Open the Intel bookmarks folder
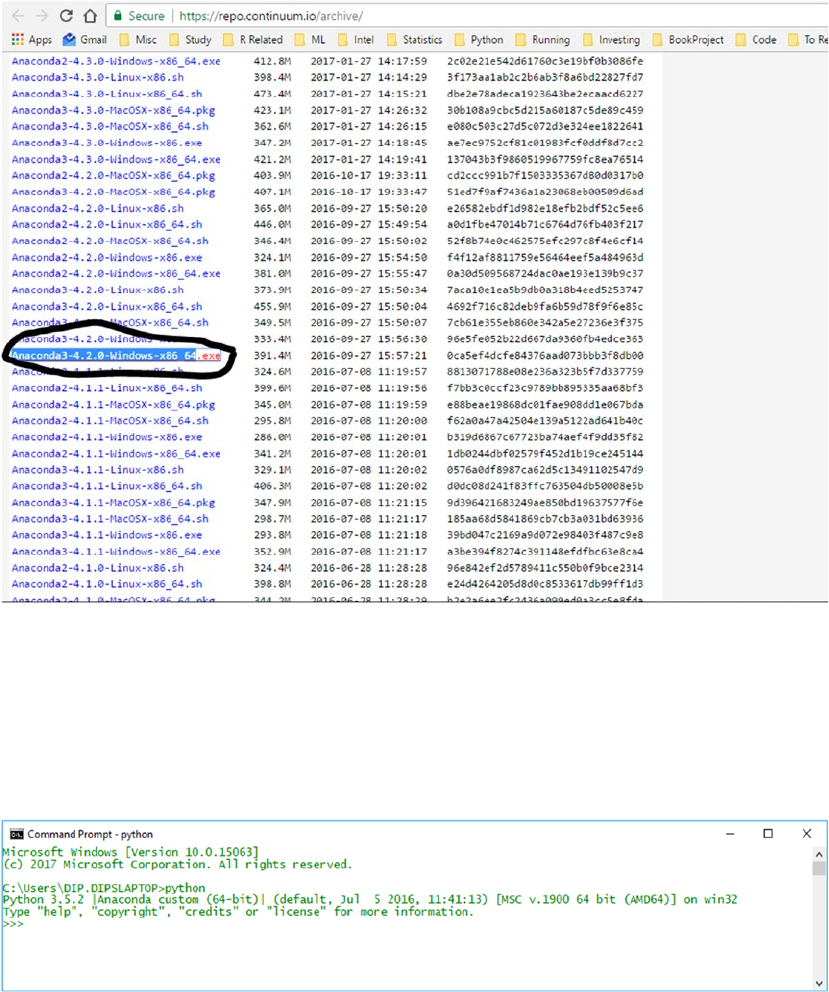 pyautogui.click(x=356, y=39)
